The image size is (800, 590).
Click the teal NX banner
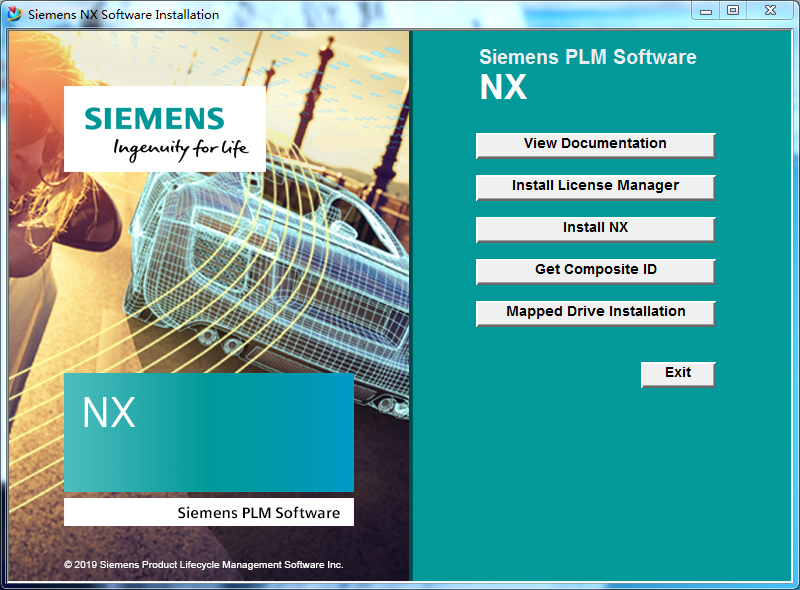coord(209,432)
